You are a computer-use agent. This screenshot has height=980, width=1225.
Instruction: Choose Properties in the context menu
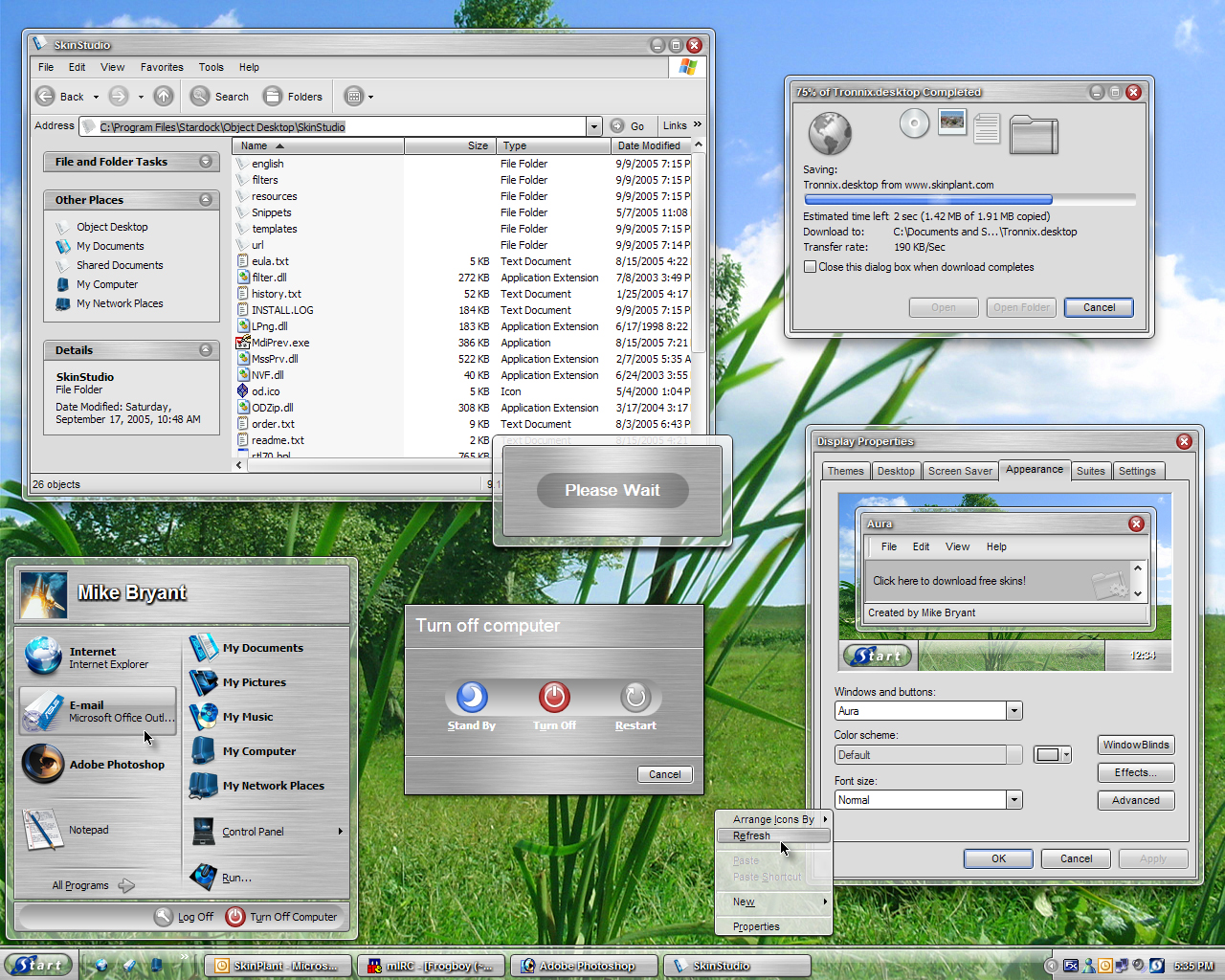click(x=773, y=926)
